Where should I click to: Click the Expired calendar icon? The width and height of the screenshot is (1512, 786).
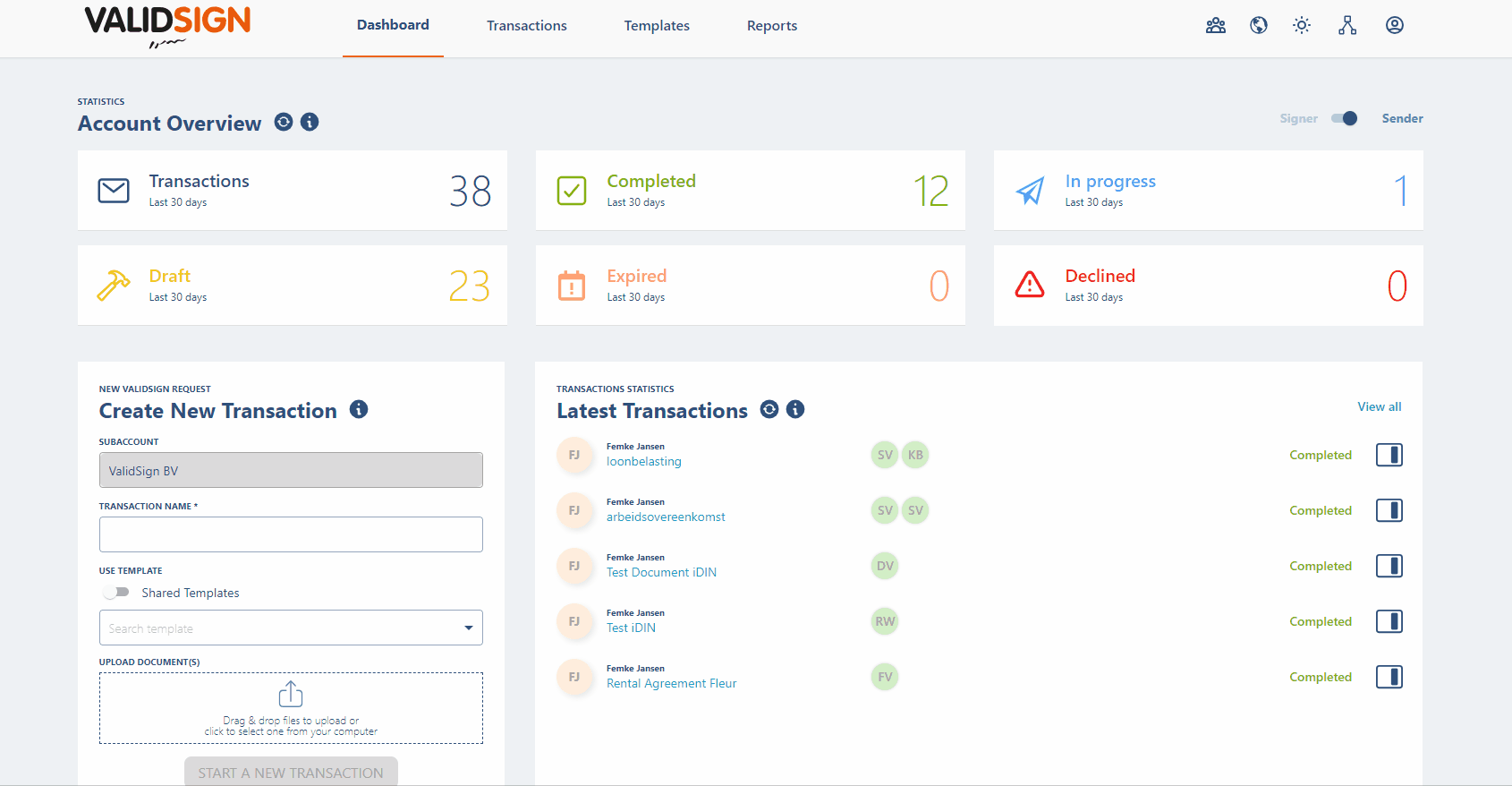coord(572,286)
